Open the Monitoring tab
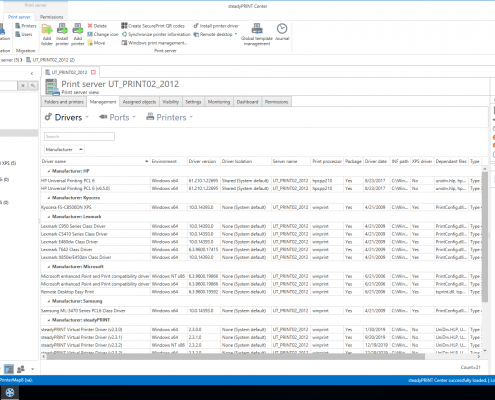 tap(219, 102)
